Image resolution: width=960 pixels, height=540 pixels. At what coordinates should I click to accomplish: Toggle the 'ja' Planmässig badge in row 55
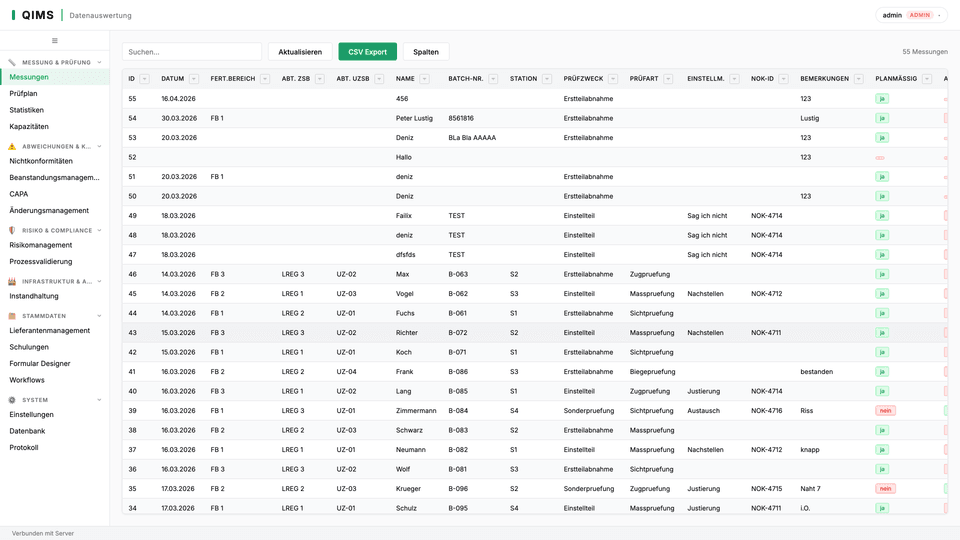(882, 99)
